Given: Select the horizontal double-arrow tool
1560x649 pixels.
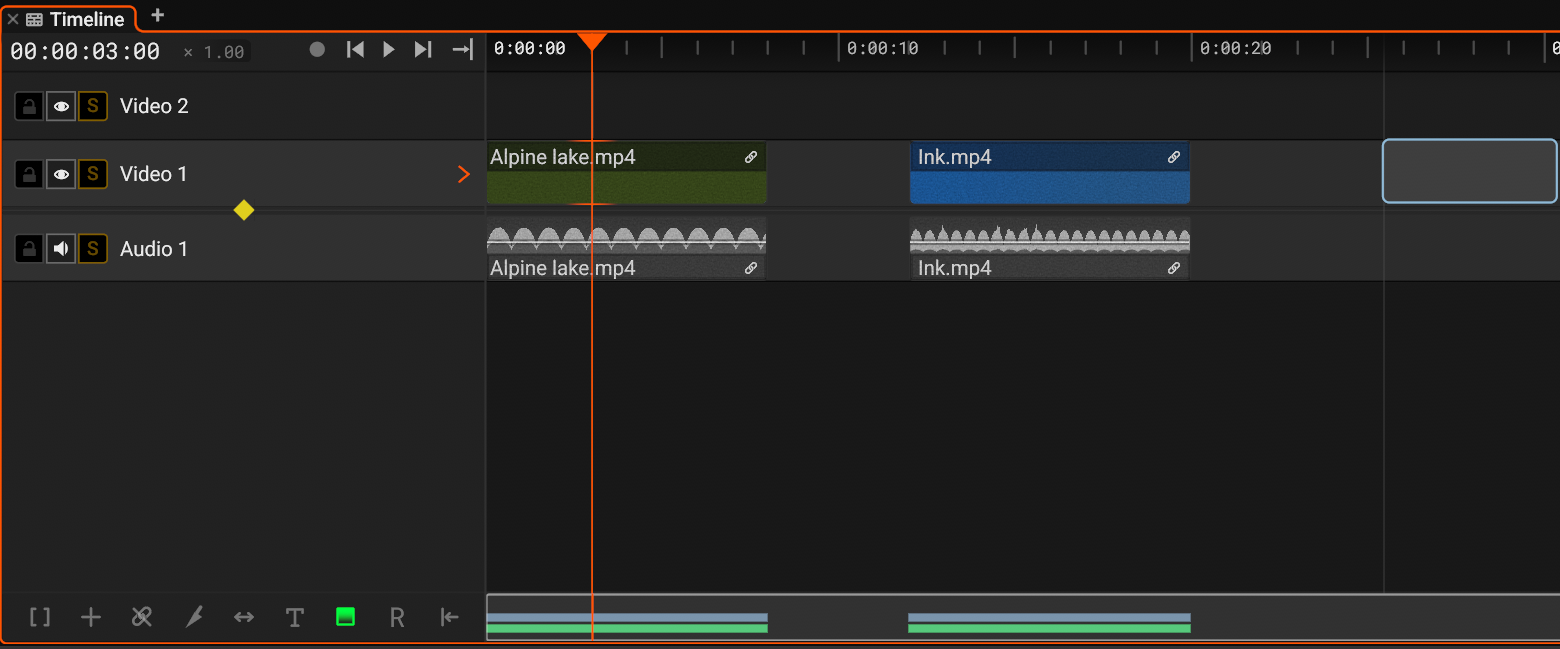Looking at the screenshot, I should [244, 617].
